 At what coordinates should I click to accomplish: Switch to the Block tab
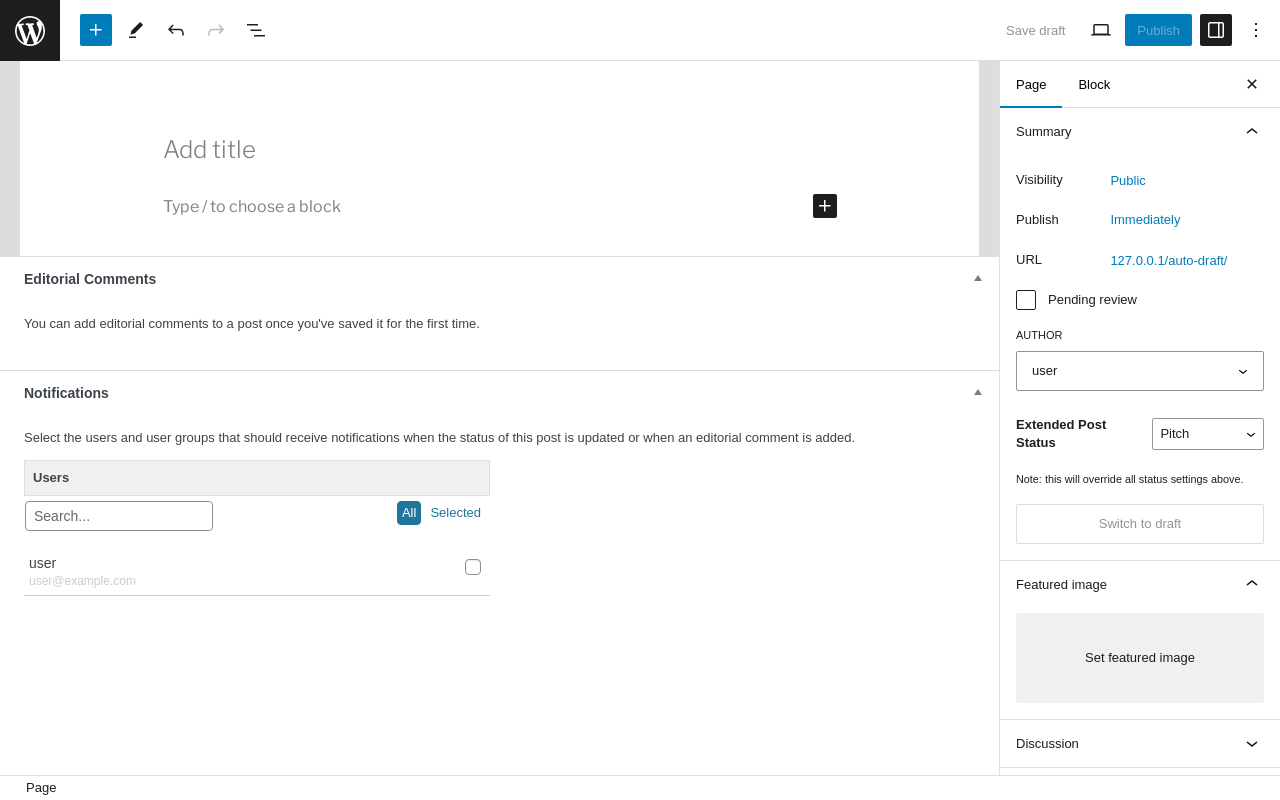coord(1094,84)
